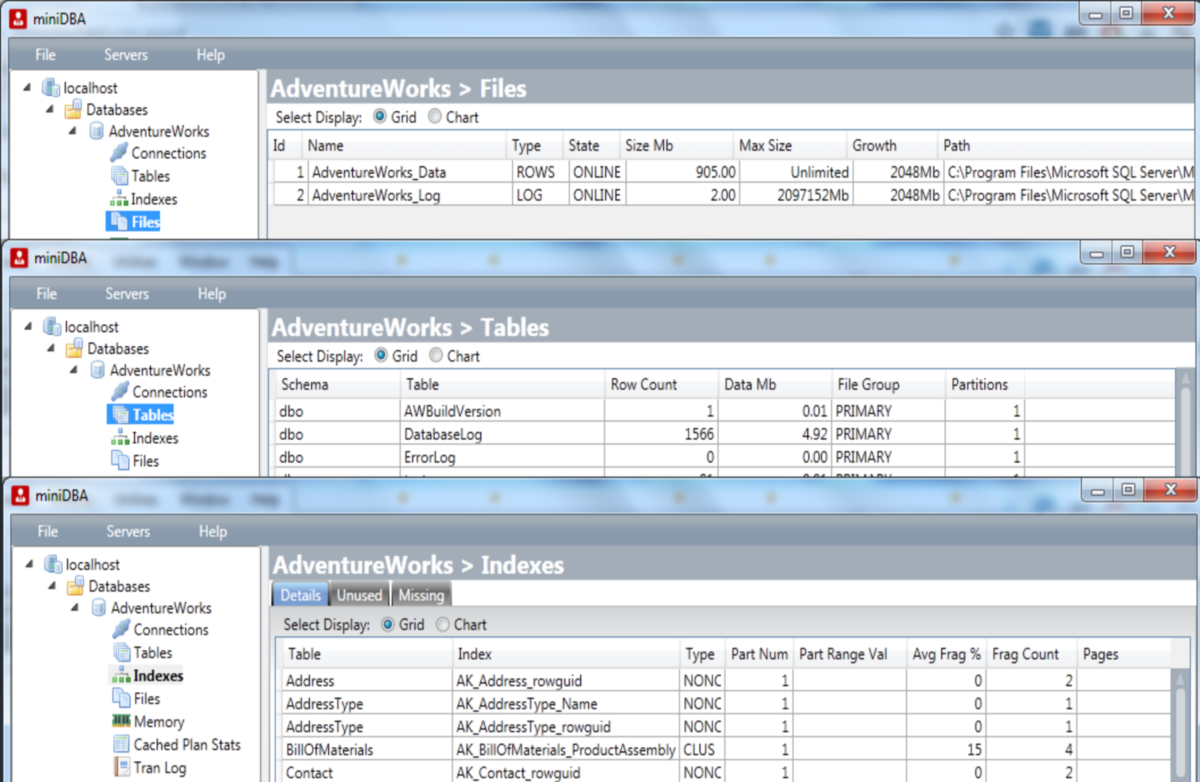Collapse localhost node in Tables window

click(27, 327)
